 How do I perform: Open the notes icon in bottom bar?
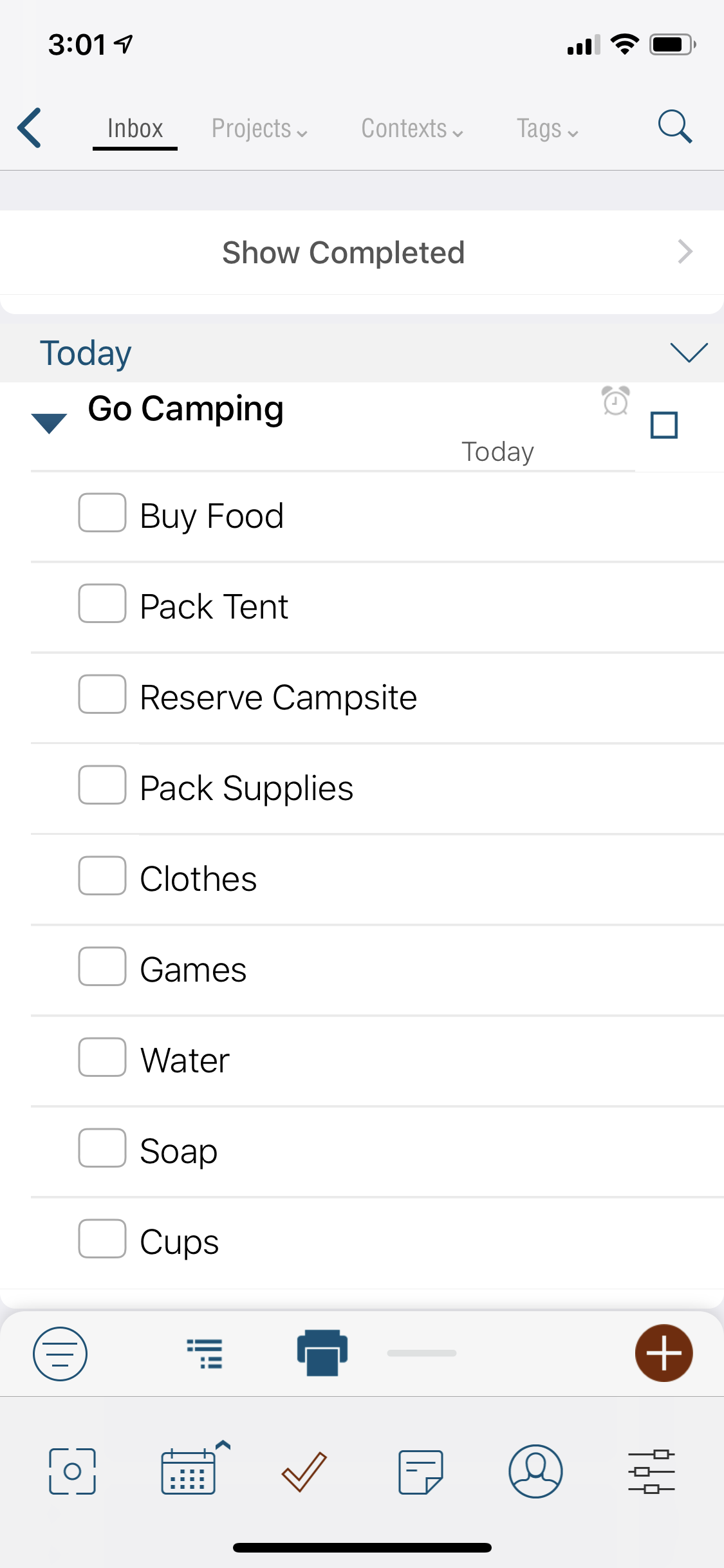pyautogui.click(x=421, y=1471)
